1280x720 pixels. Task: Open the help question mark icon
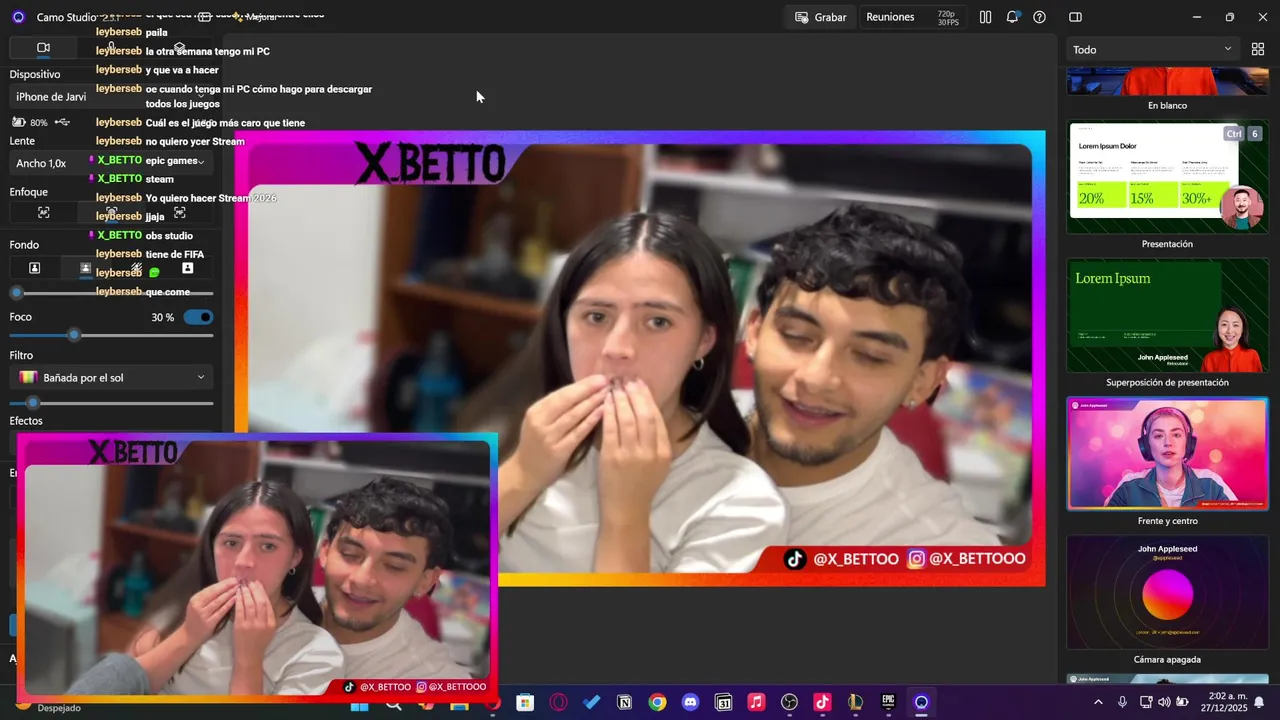[1040, 17]
